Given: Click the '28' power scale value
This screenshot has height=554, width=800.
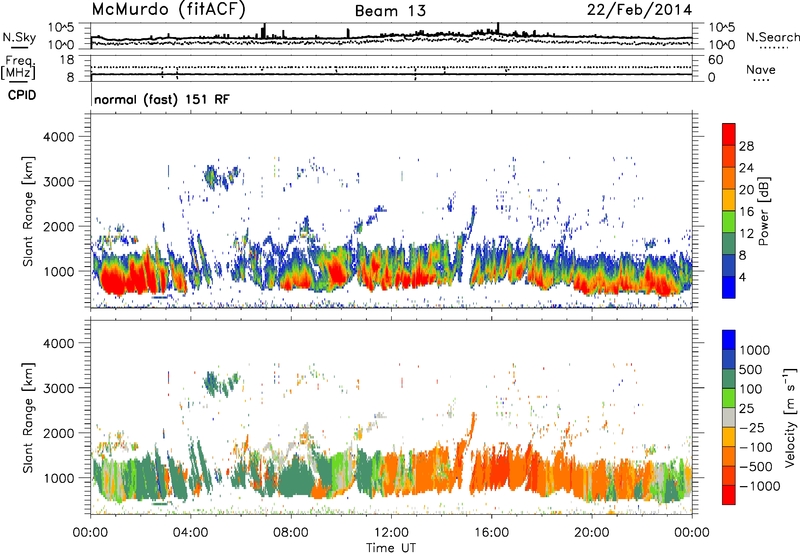Looking at the screenshot, I should 746,146.
